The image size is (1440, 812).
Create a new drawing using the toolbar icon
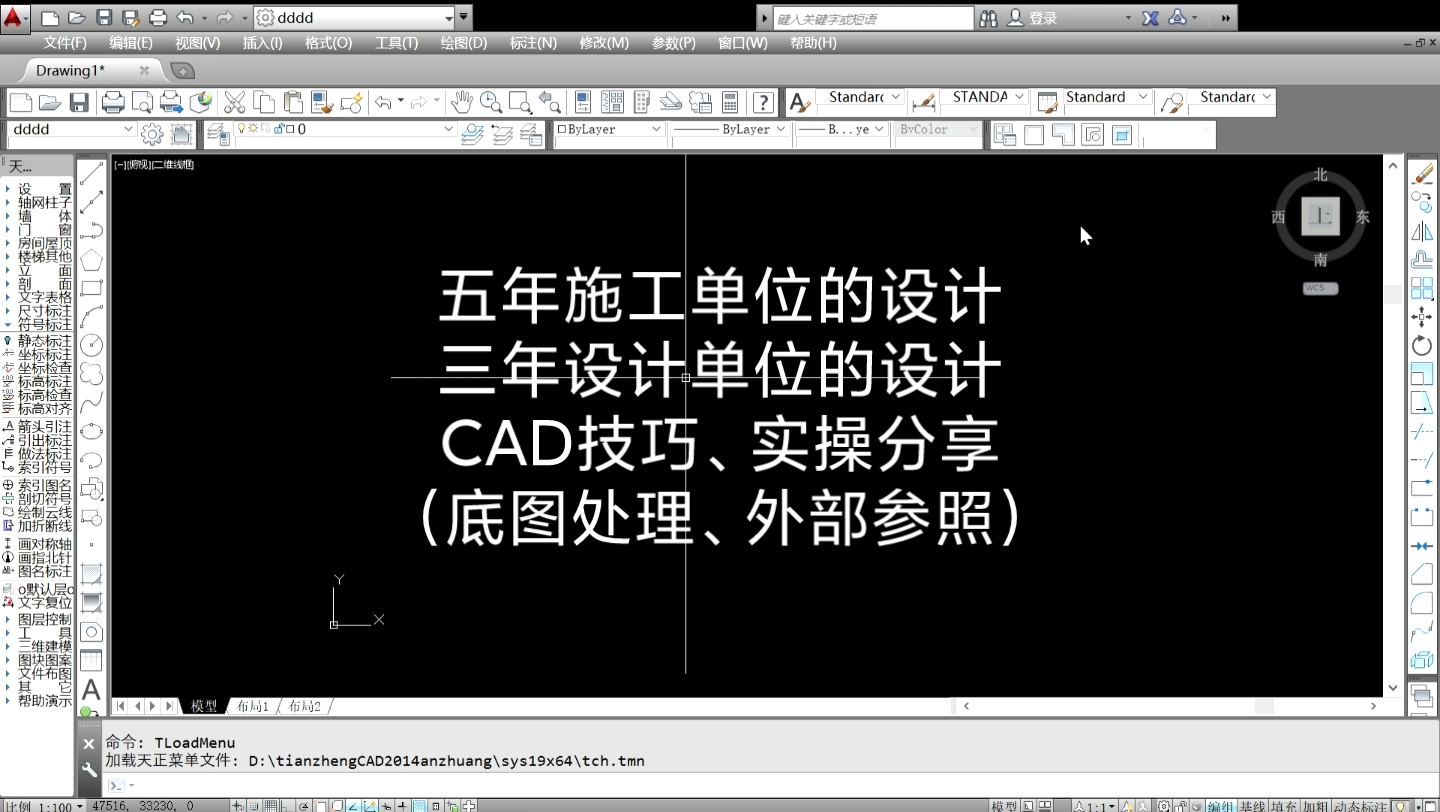pyautogui.click(x=21, y=102)
